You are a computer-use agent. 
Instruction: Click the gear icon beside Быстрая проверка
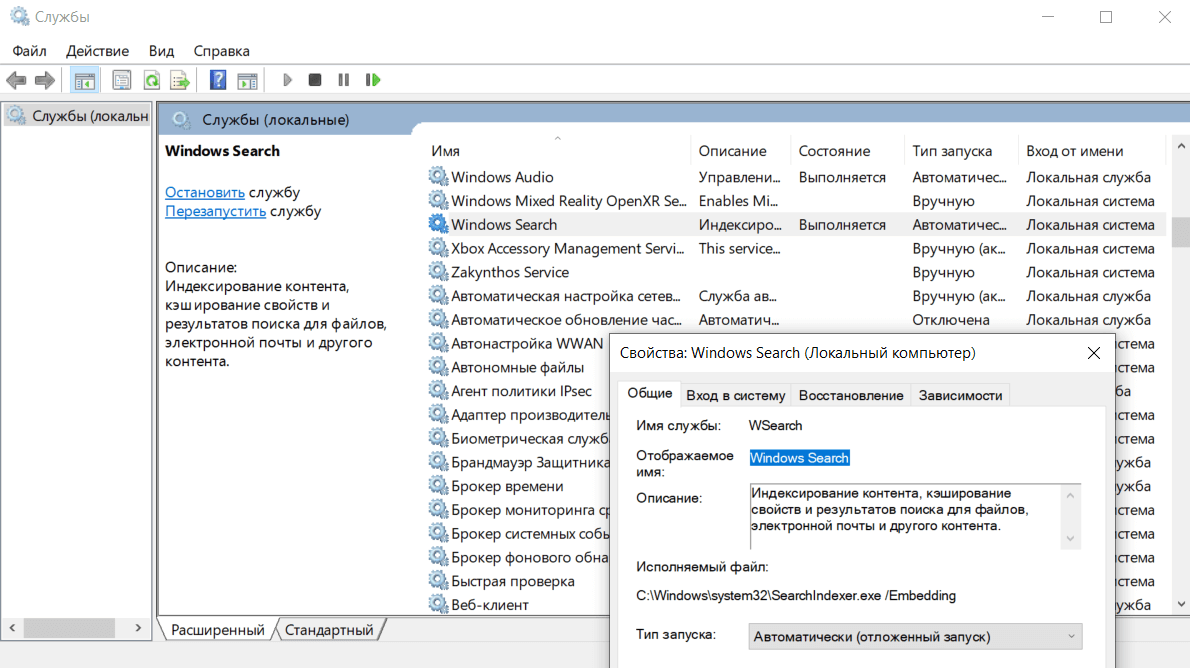[438, 581]
